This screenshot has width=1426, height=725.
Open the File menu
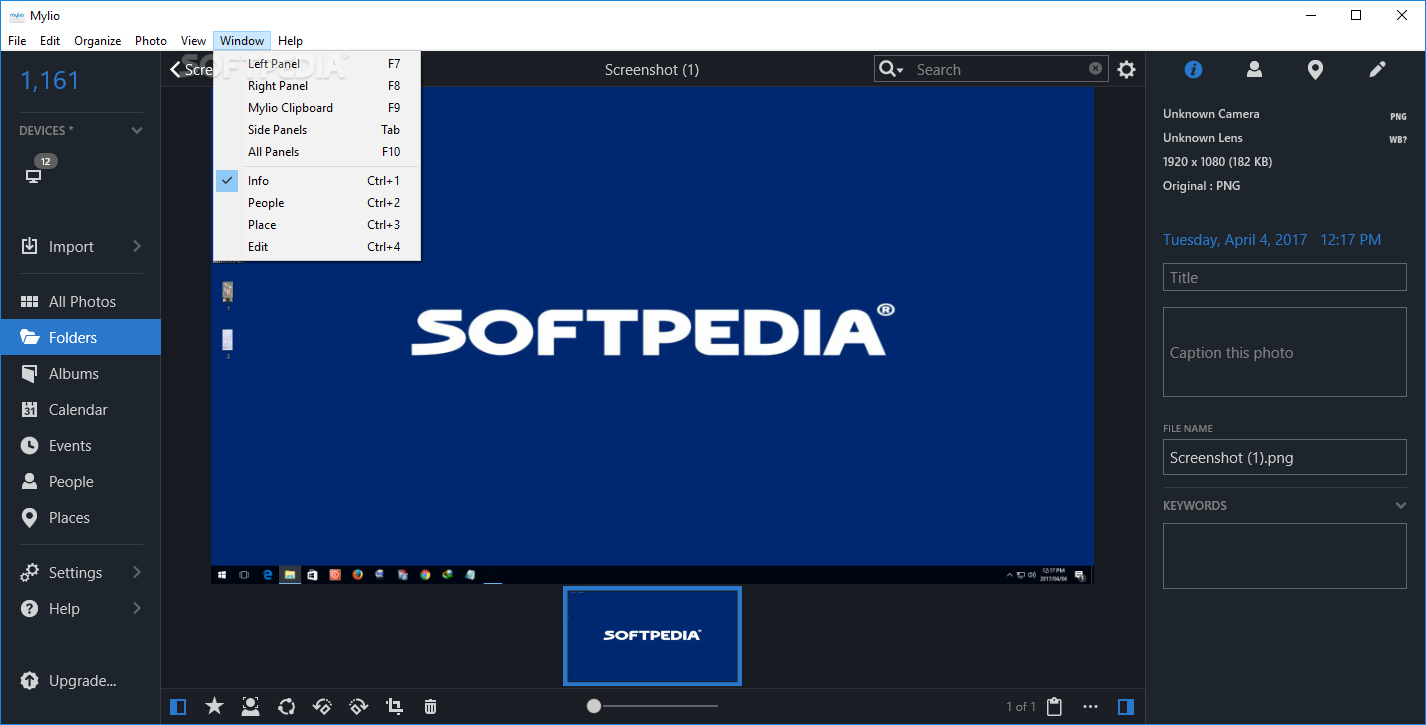coord(17,41)
